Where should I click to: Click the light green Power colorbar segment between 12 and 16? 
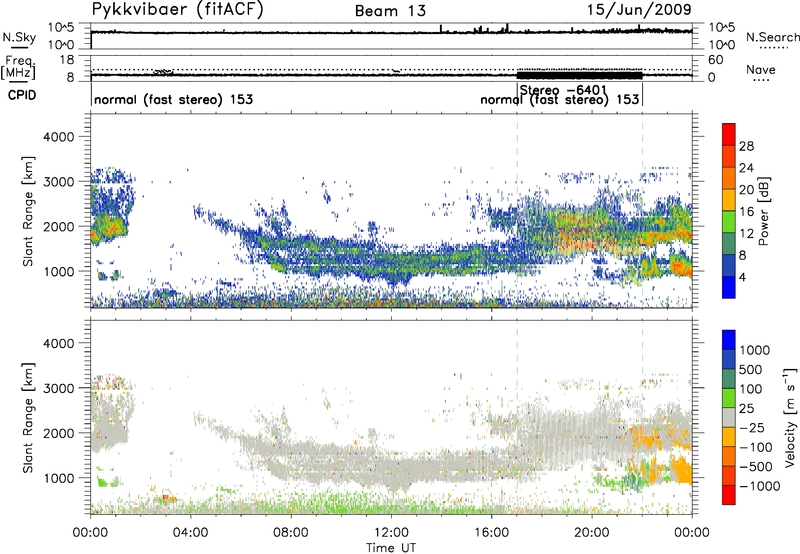click(x=729, y=222)
